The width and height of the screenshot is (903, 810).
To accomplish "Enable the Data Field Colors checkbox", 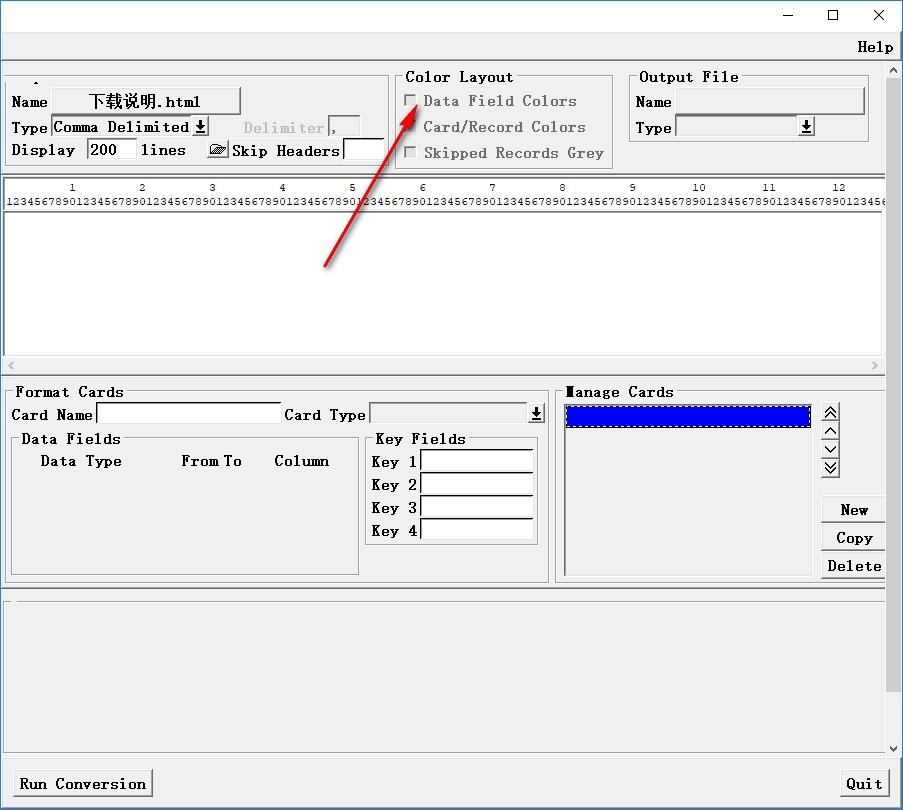I will click(x=410, y=101).
